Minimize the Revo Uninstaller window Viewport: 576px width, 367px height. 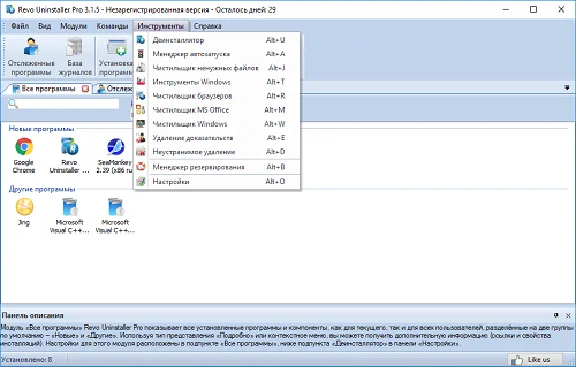click(x=506, y=9)
